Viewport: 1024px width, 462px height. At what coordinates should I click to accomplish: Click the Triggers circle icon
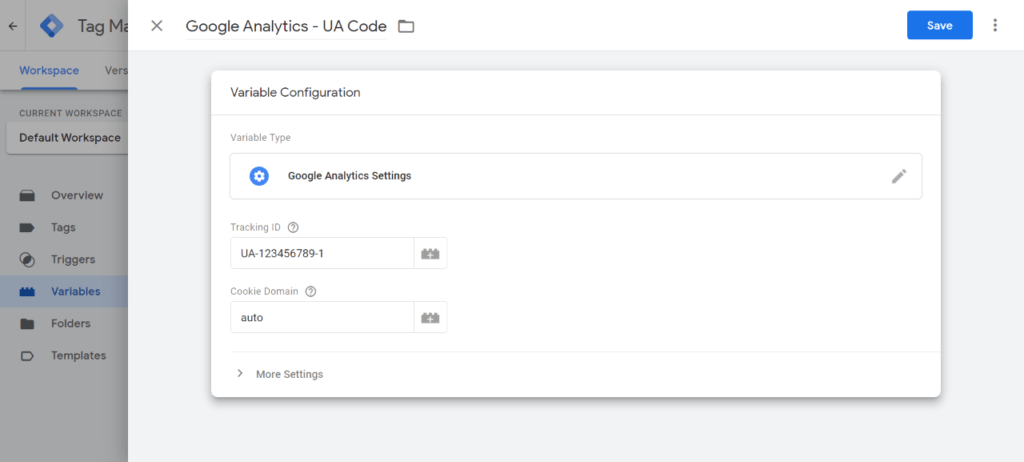coord(27,259)
